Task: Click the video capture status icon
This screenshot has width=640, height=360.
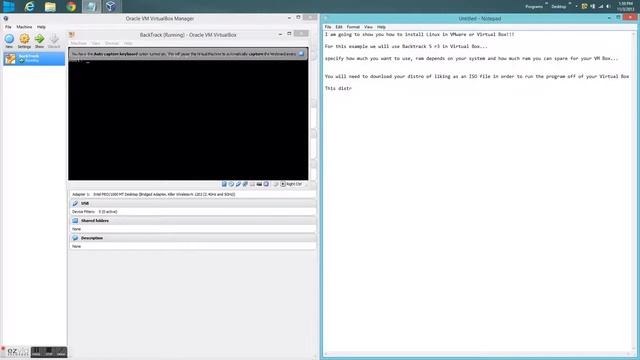Action: tap(266, 184)
